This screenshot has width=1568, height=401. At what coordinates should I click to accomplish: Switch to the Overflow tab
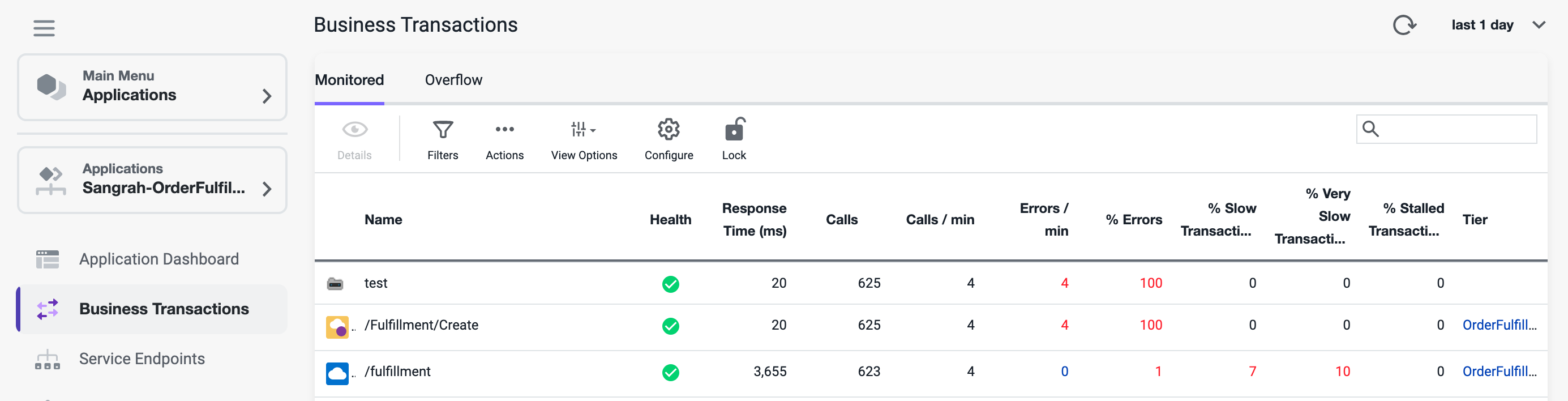[x=453, y=80]
